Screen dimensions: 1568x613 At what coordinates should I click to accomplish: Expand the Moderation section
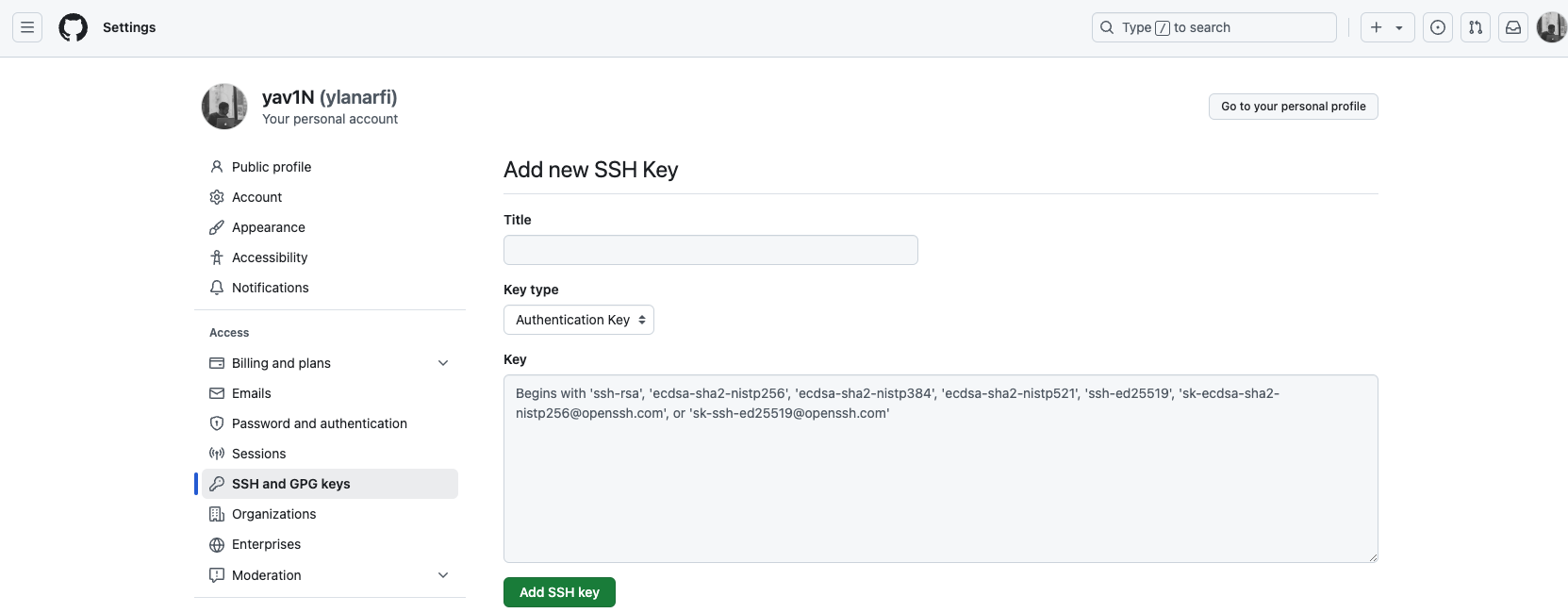tap(443, 575)
